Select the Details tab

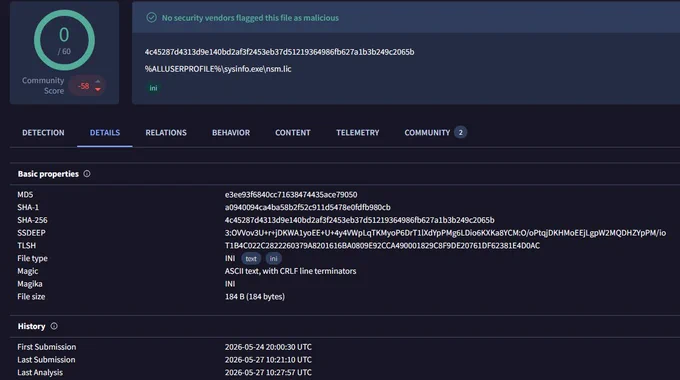[105, 132]
